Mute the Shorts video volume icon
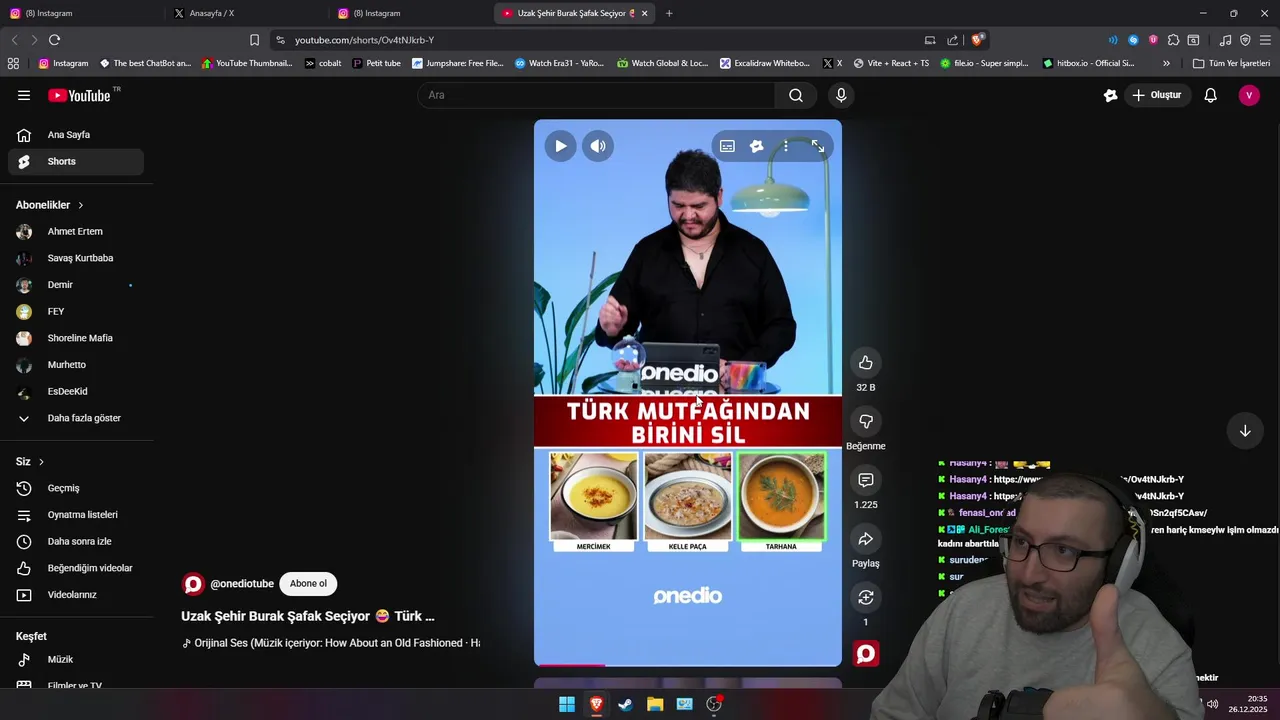This screenshot has width=1280, height=720. tap(598, 146)
